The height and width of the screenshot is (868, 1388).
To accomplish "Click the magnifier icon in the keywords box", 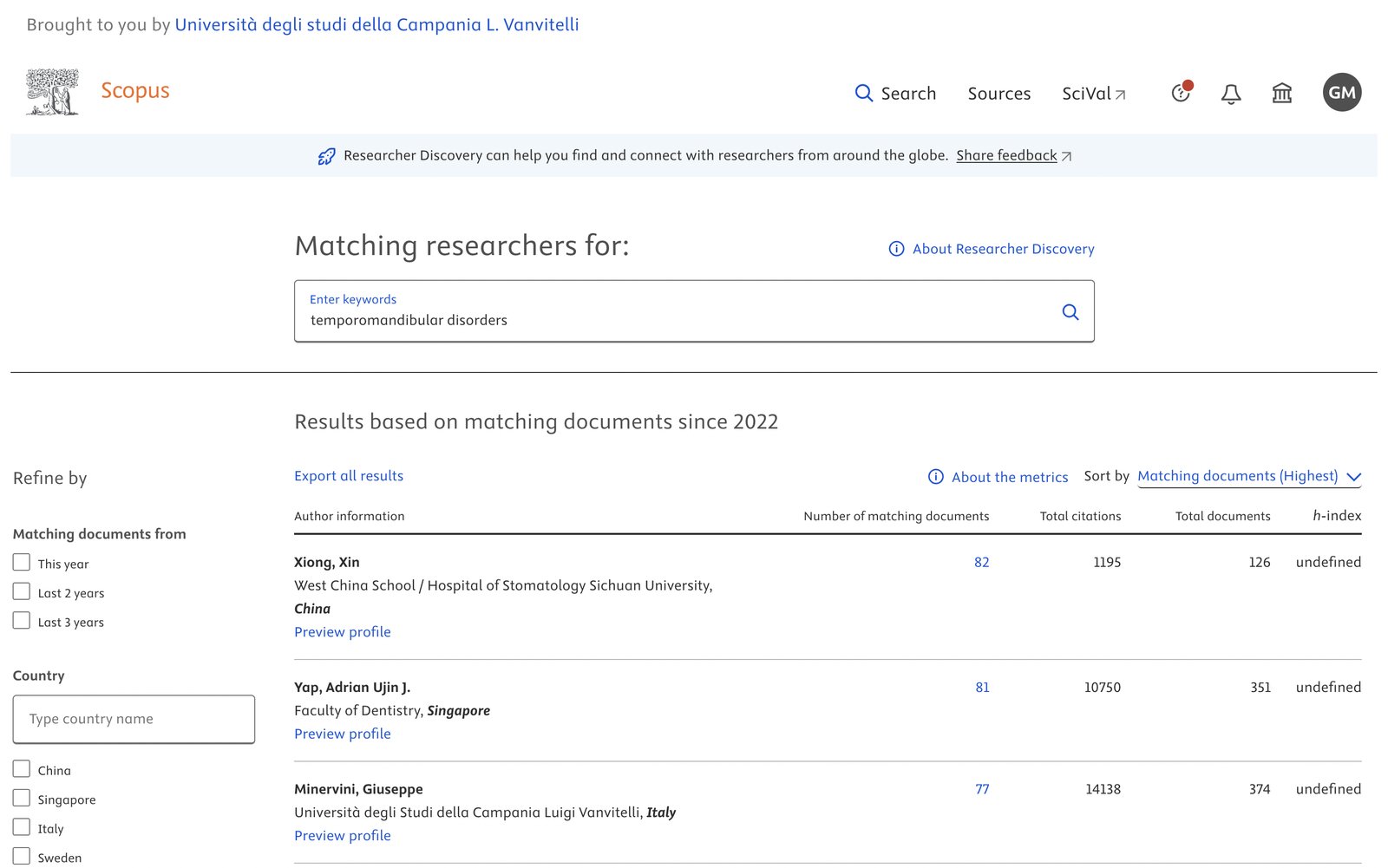I will (1070, 312).
